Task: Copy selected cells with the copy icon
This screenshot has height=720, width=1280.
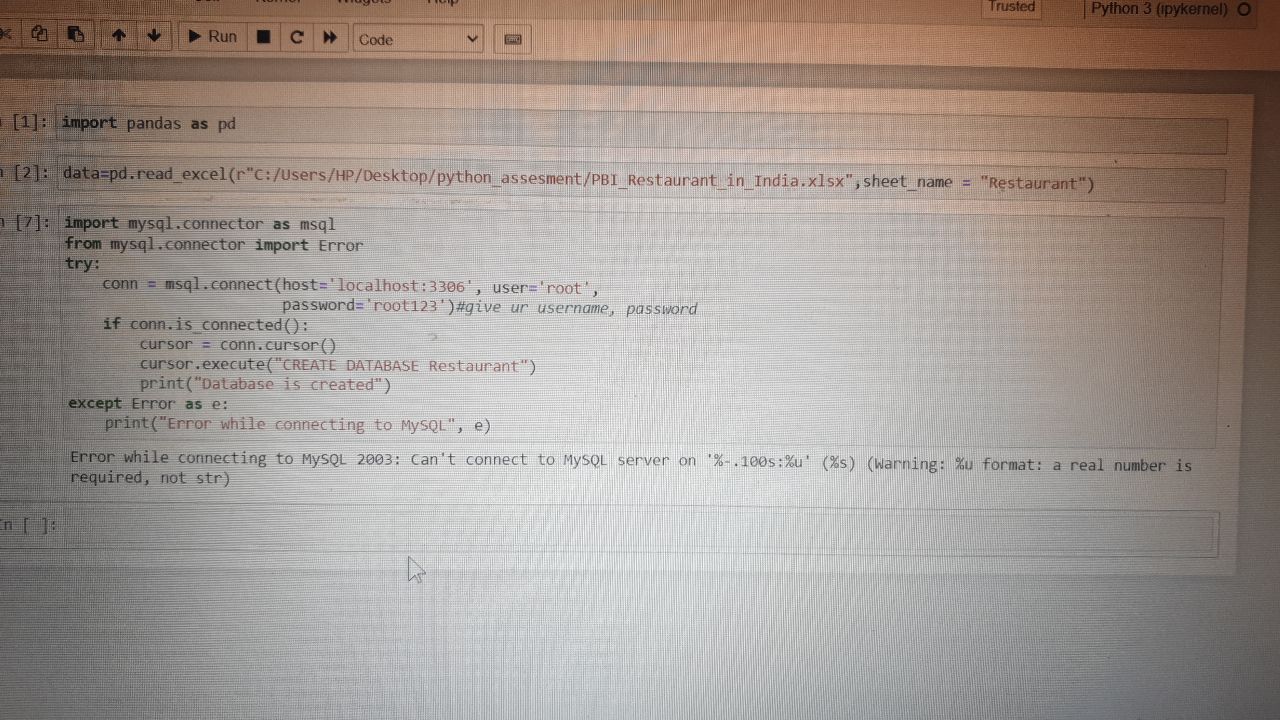Action: click(x=40, y=35)
